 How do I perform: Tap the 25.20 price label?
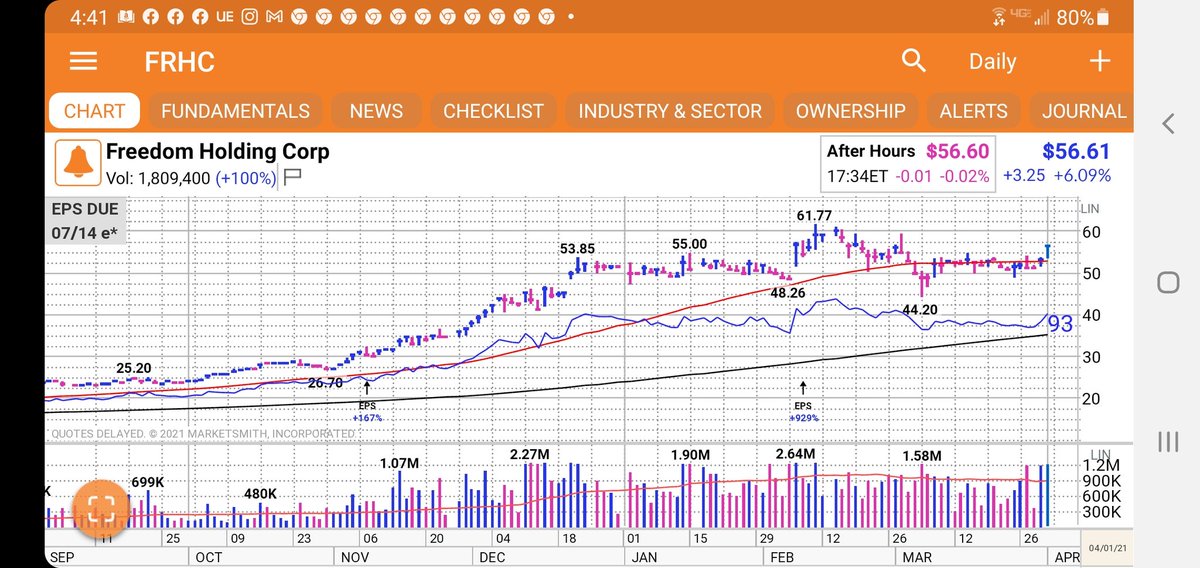pyautogui.click(x=134, y=368)
